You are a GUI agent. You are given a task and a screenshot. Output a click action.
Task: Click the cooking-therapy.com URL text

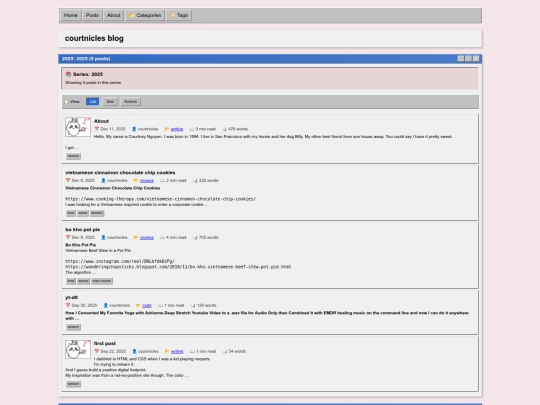(160, 199)
